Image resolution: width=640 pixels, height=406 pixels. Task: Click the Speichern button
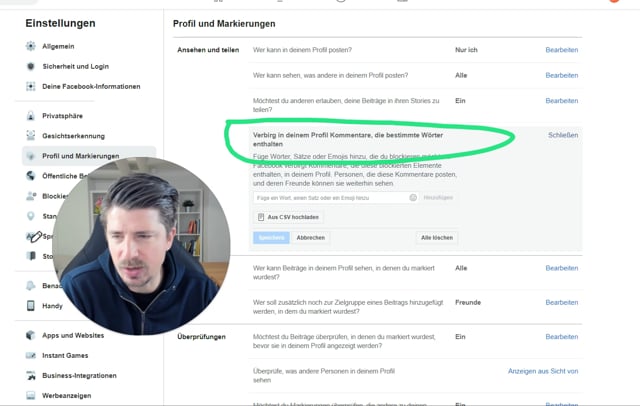tap(271, 237)
